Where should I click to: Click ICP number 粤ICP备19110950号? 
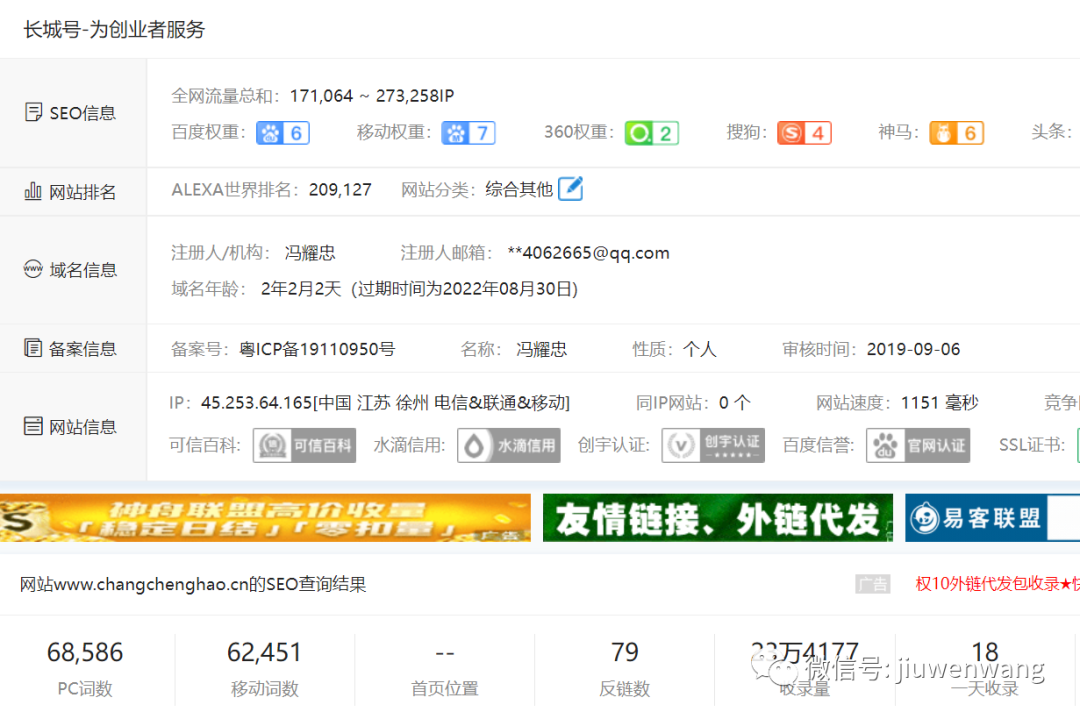[317, 349]
